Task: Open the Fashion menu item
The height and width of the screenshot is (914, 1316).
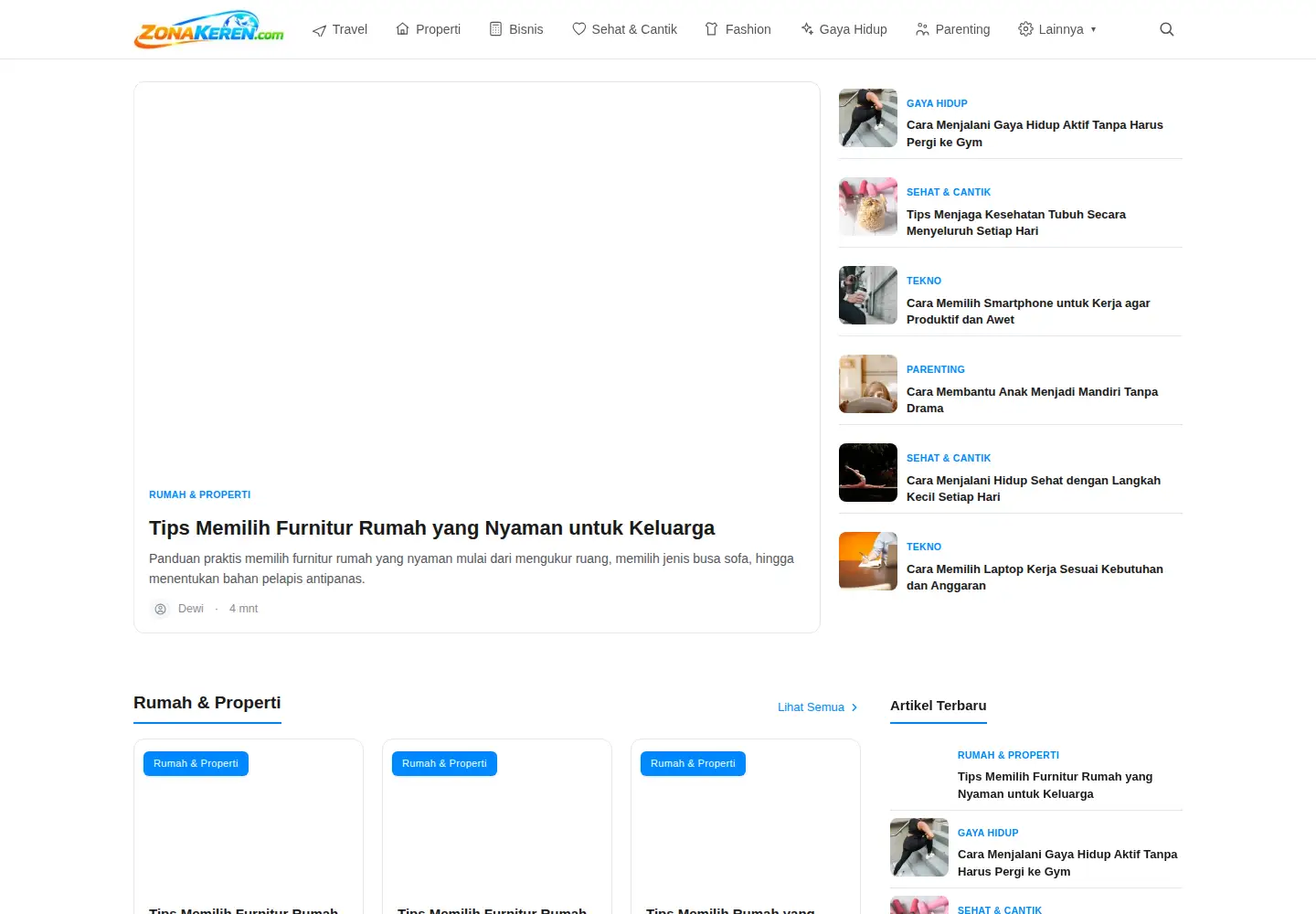Action: click(x=738, y=29)
